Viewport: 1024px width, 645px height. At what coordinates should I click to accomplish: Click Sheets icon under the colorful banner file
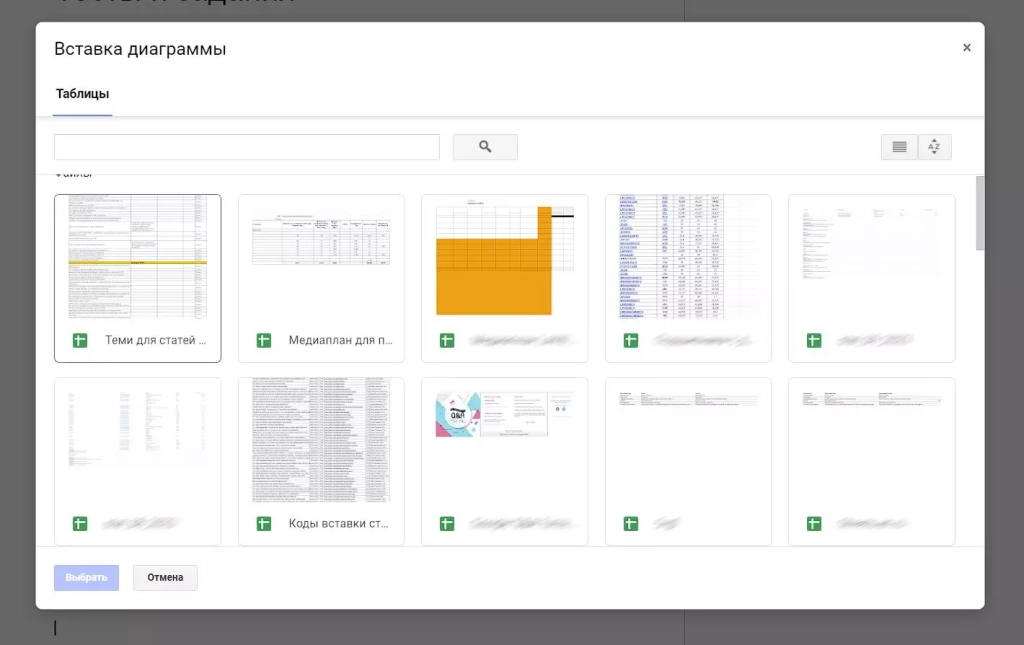[x=447, y=523]
